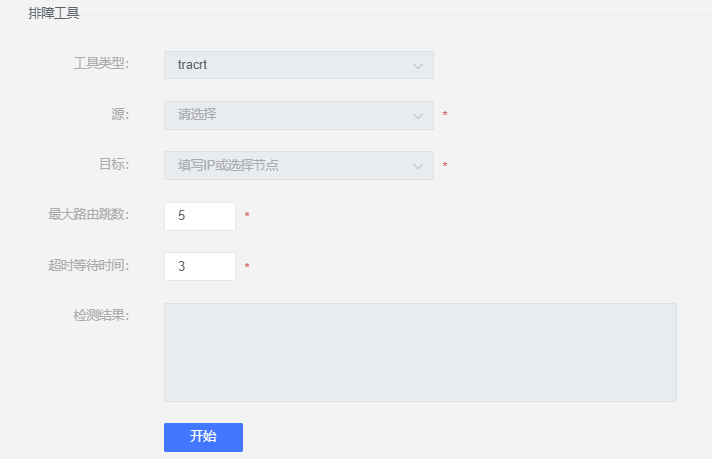The width and height of the screenshot is (712, 459).
Task: Open the 工具类型 dropdown showing tracrt
Action: [x=299, y=65]
